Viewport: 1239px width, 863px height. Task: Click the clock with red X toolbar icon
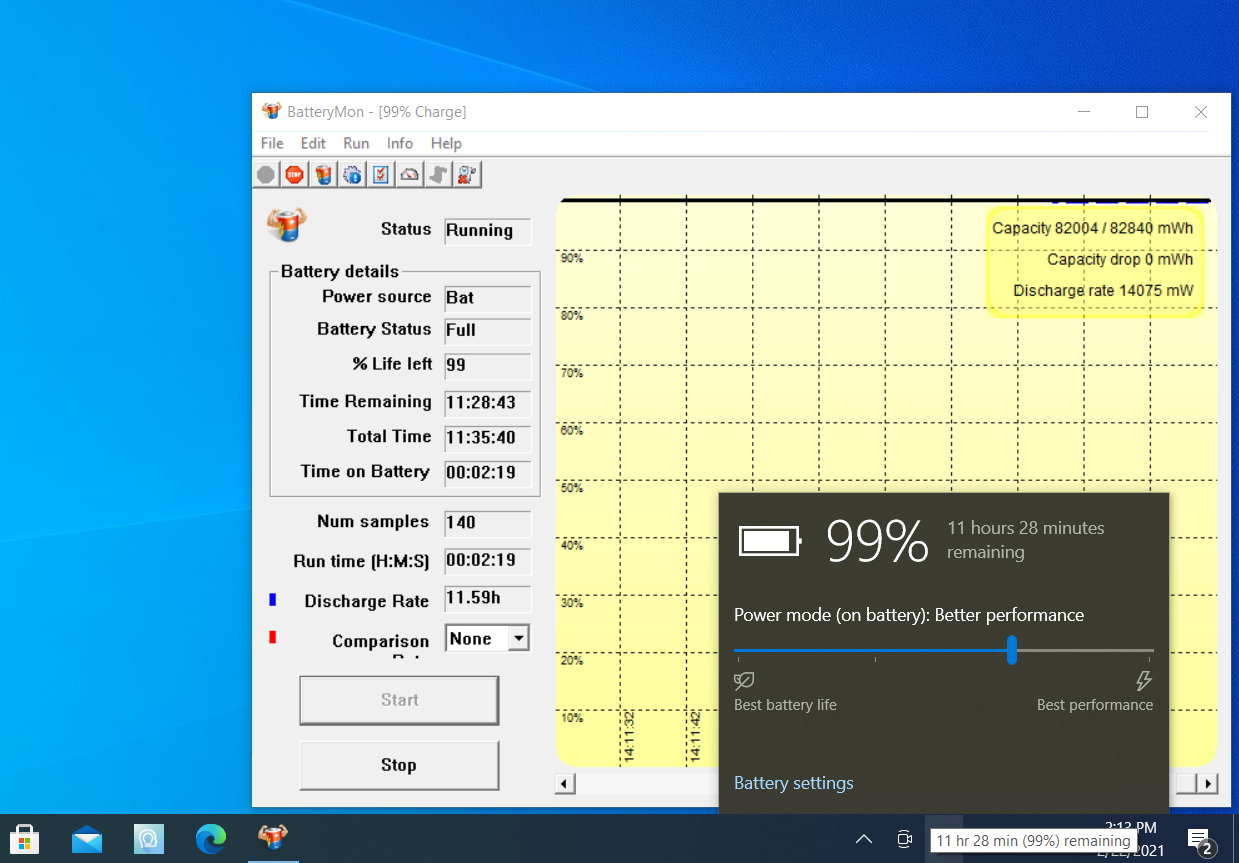(x=467, y=175)
